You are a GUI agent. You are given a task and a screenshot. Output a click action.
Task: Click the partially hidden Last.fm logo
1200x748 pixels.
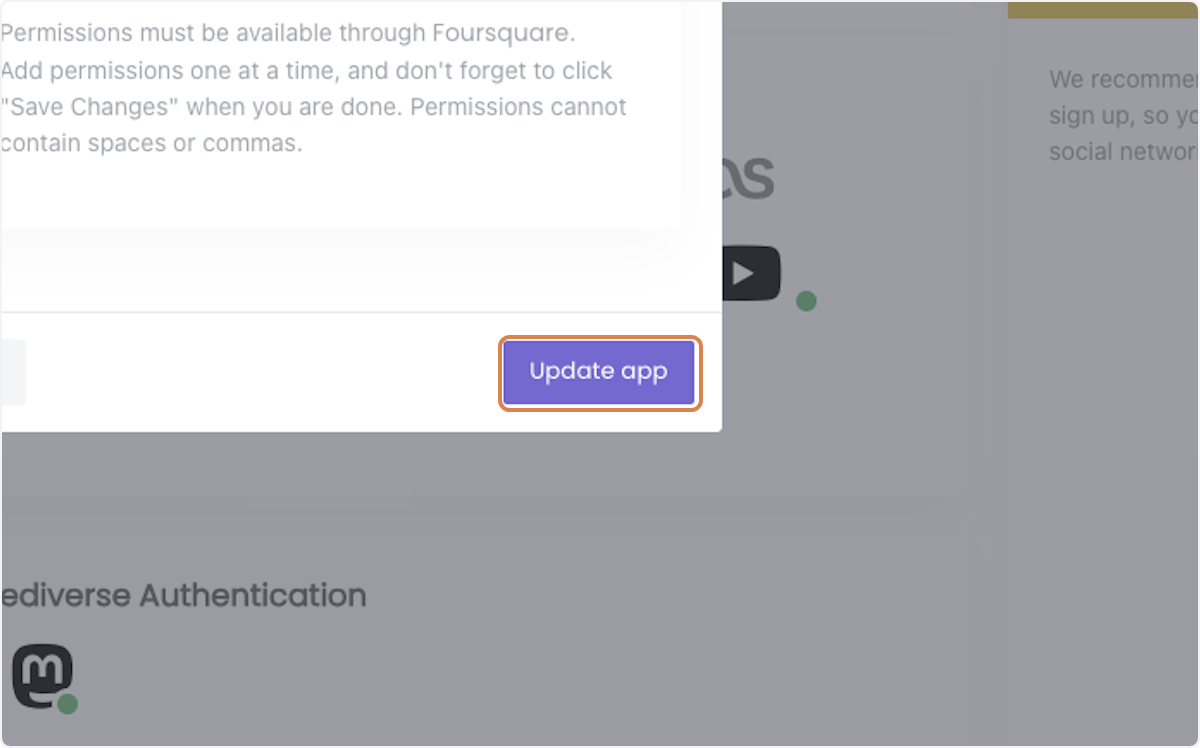(748, 178)
